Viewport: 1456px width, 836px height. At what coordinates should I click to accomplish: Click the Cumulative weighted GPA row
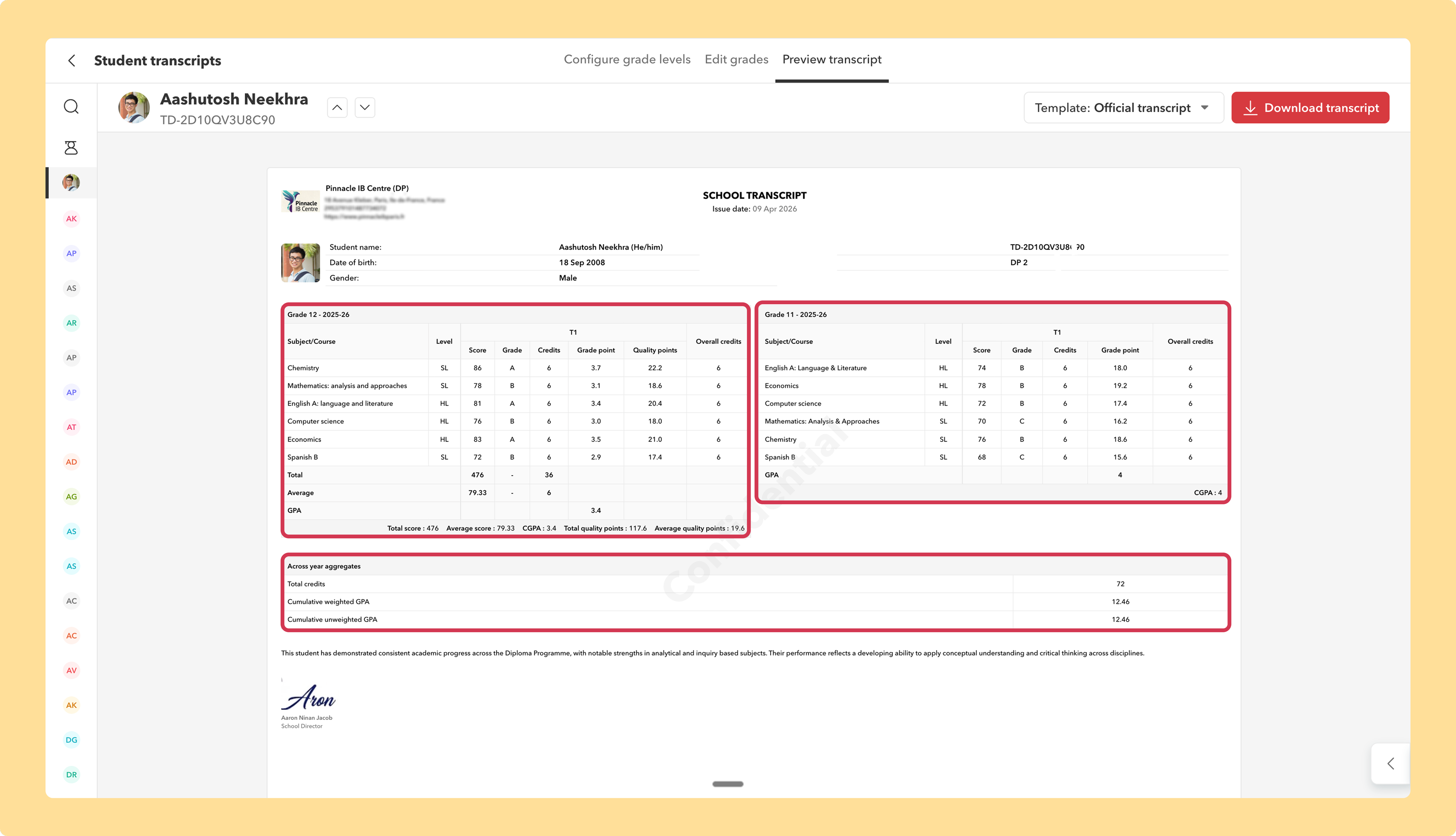tap(755, 602)
